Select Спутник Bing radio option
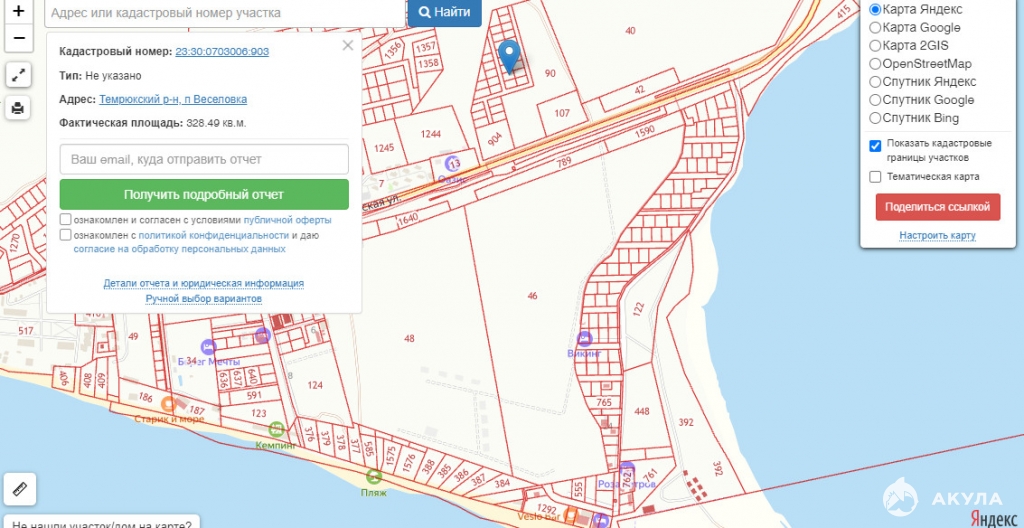 pyautogui.click(x=875, y=118)
